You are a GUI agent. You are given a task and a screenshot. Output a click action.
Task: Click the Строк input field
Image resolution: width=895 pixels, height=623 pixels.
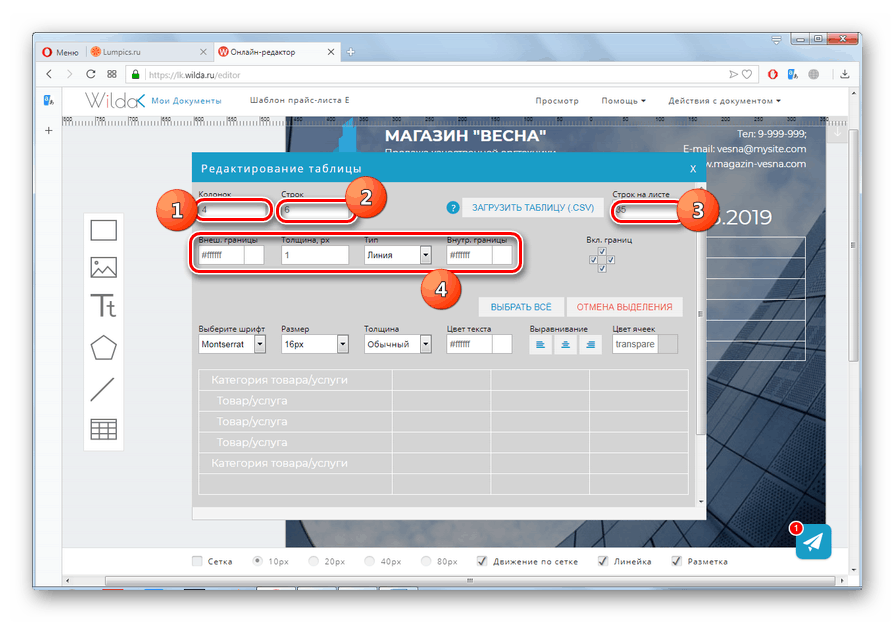click(x=316, y=210)
